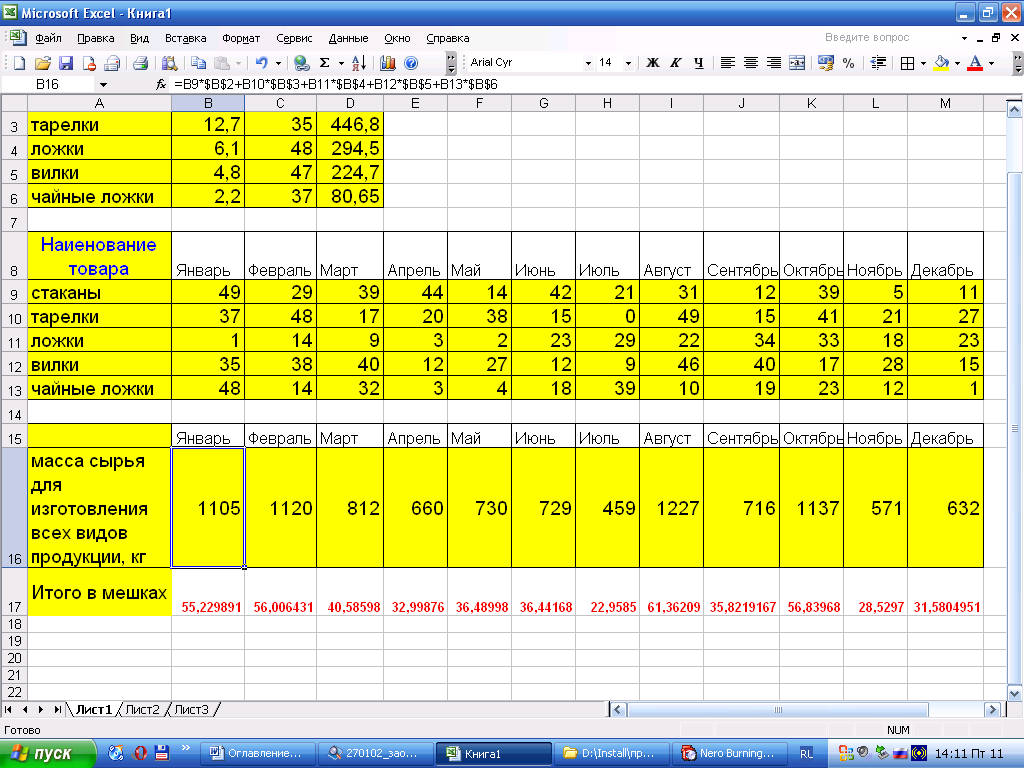Open the Name Box dropdown arrow
This screenshot has width=1024, height=768.
click(x=104, y=85)
